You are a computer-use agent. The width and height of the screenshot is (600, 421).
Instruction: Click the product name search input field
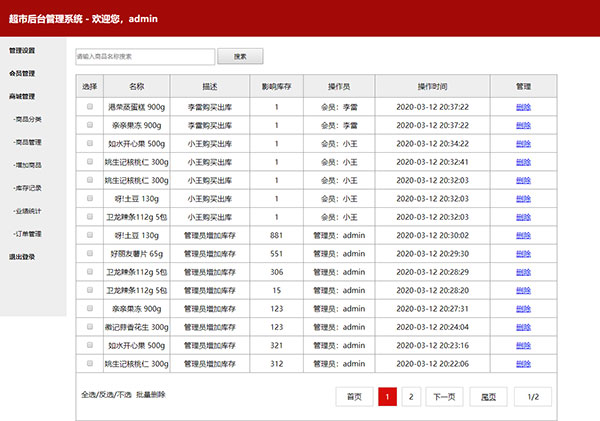coord(145,57)
